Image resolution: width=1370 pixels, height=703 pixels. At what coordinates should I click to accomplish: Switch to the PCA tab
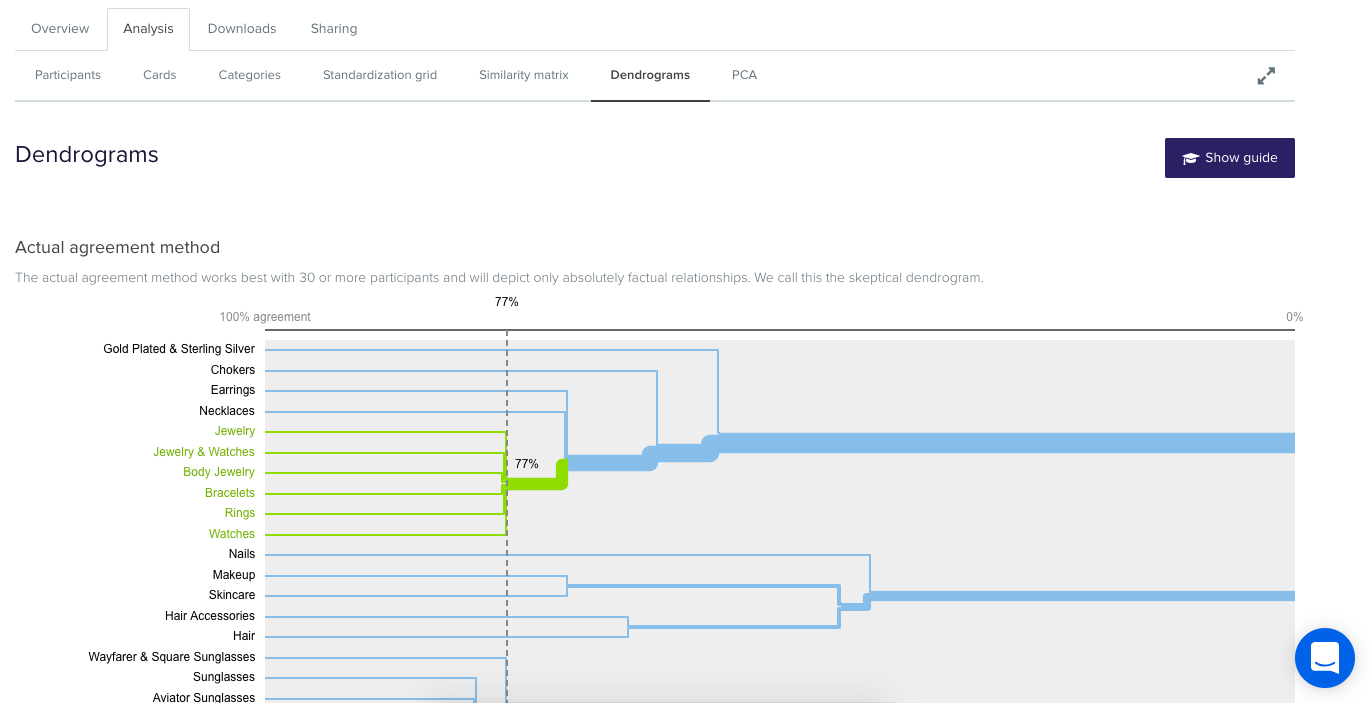point(744,75)
